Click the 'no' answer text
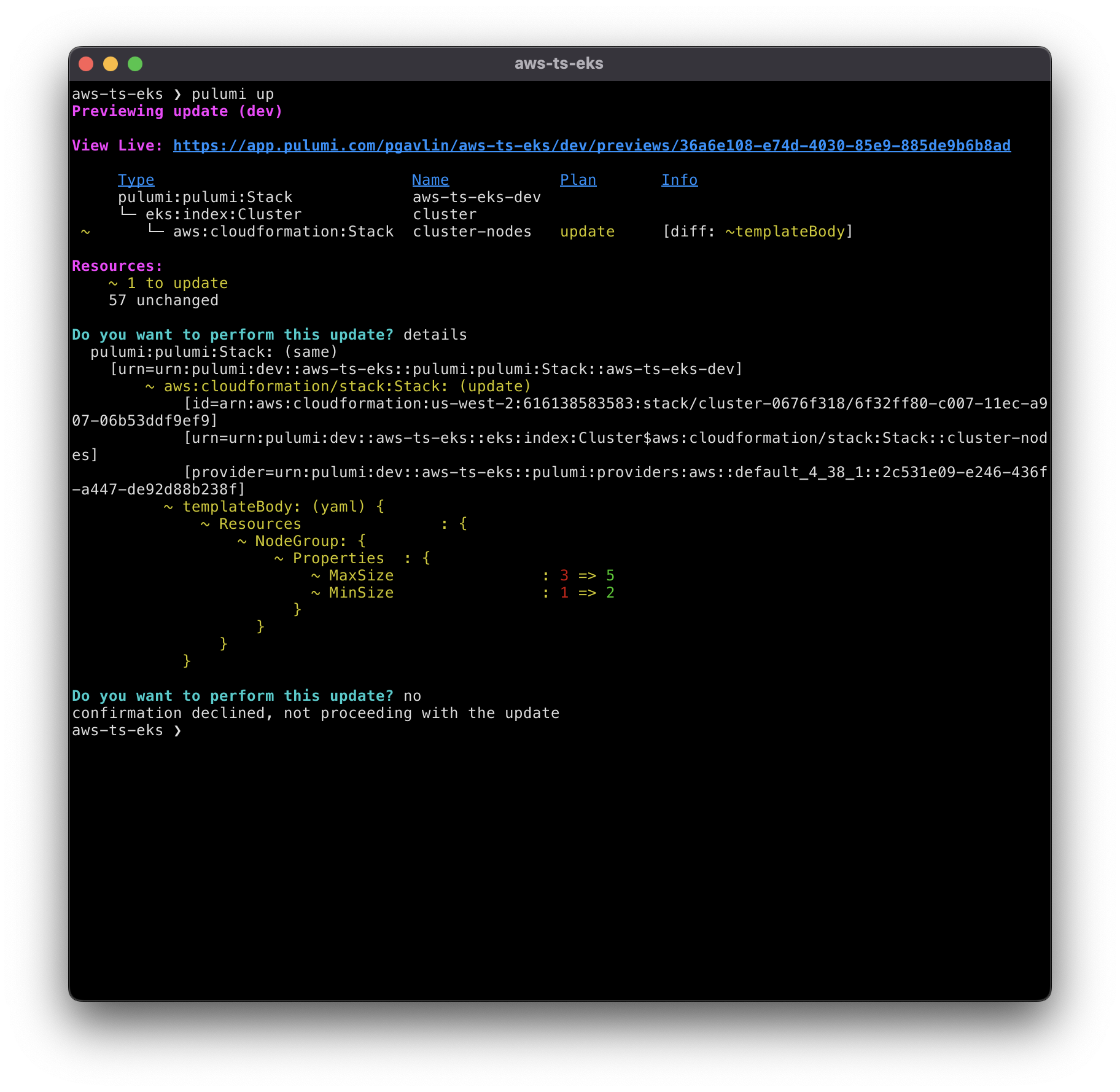Screen dimensions: 1120x1092 coord(412,696)
